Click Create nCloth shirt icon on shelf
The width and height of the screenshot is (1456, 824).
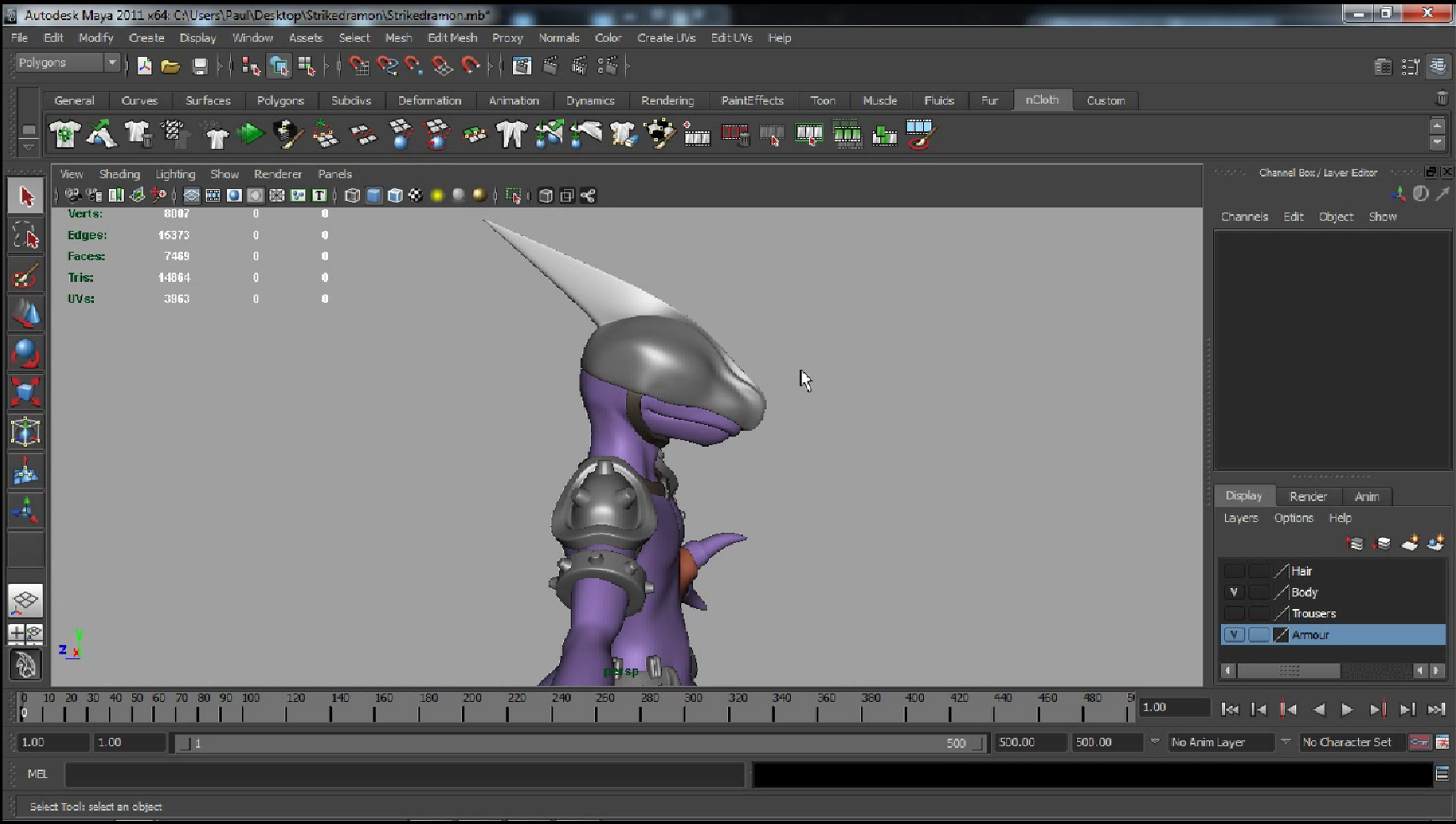[65, 134]
